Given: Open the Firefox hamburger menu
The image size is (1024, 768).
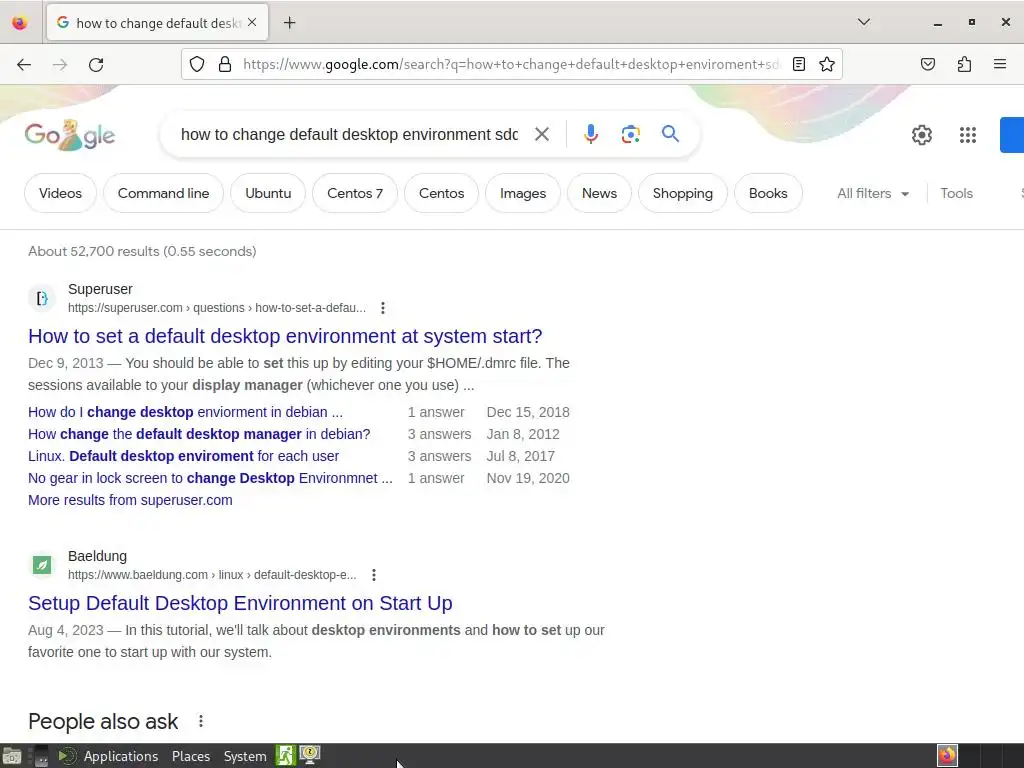Looking at the screenshot, I should point(1000,64).
